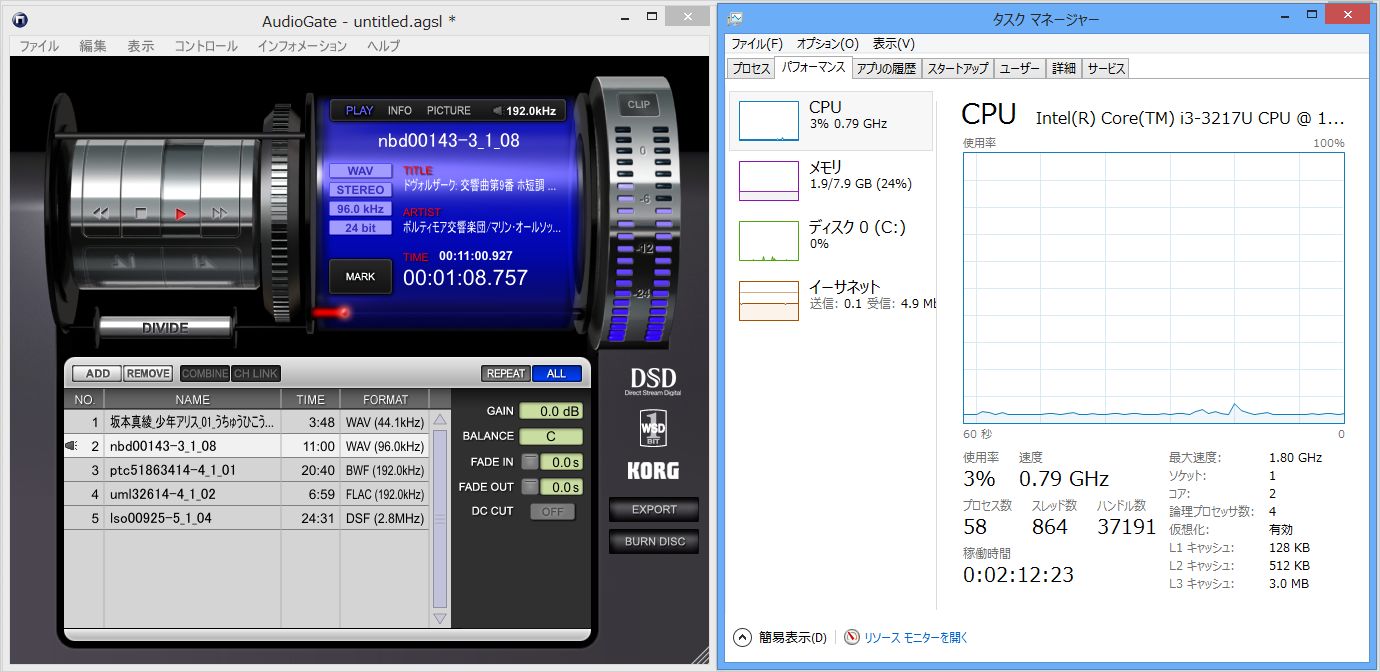Click the FORMAT column header
The image size is (1380, 672).
tap(385, 399)
